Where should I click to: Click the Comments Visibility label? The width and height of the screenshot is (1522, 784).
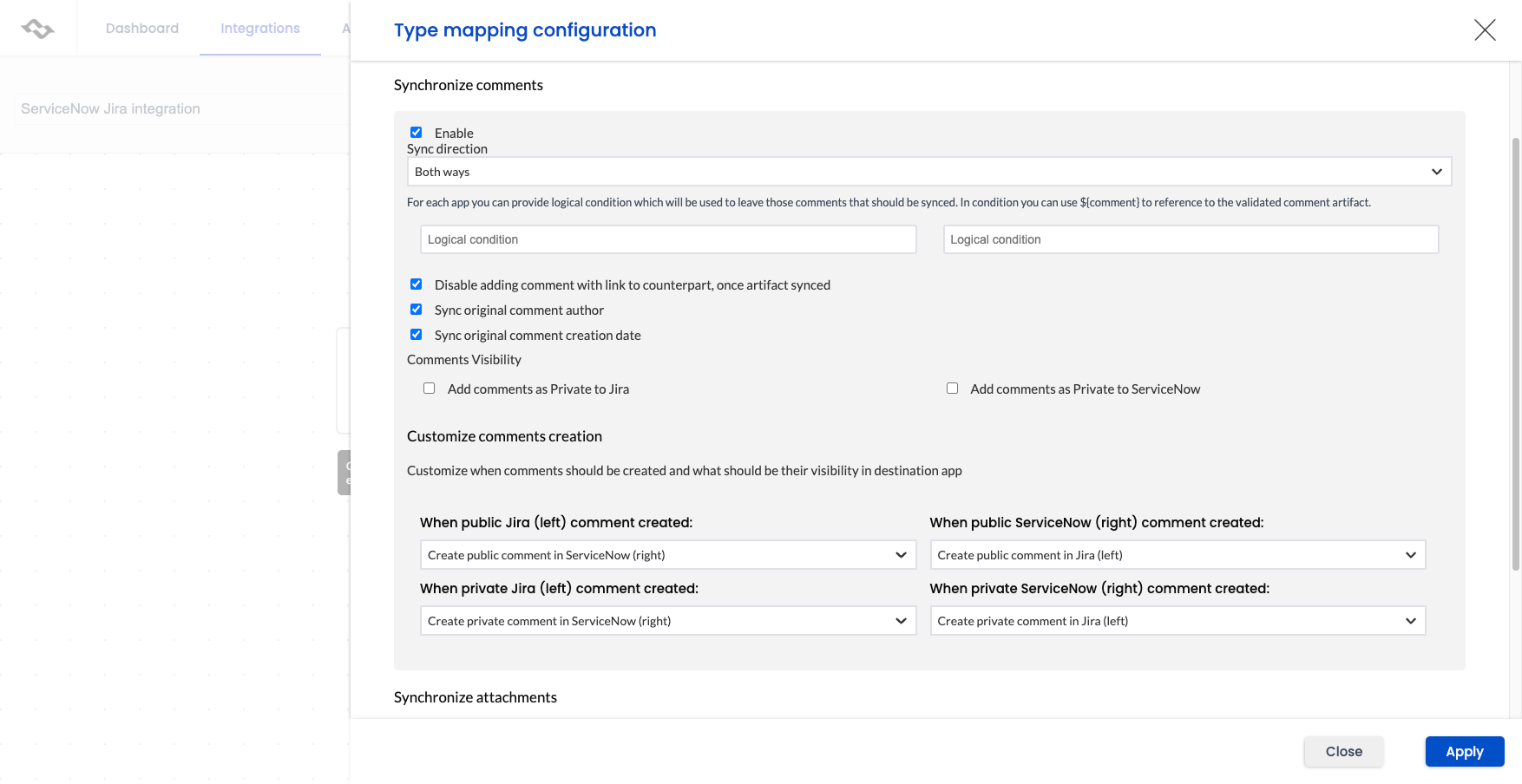[464, 360]
